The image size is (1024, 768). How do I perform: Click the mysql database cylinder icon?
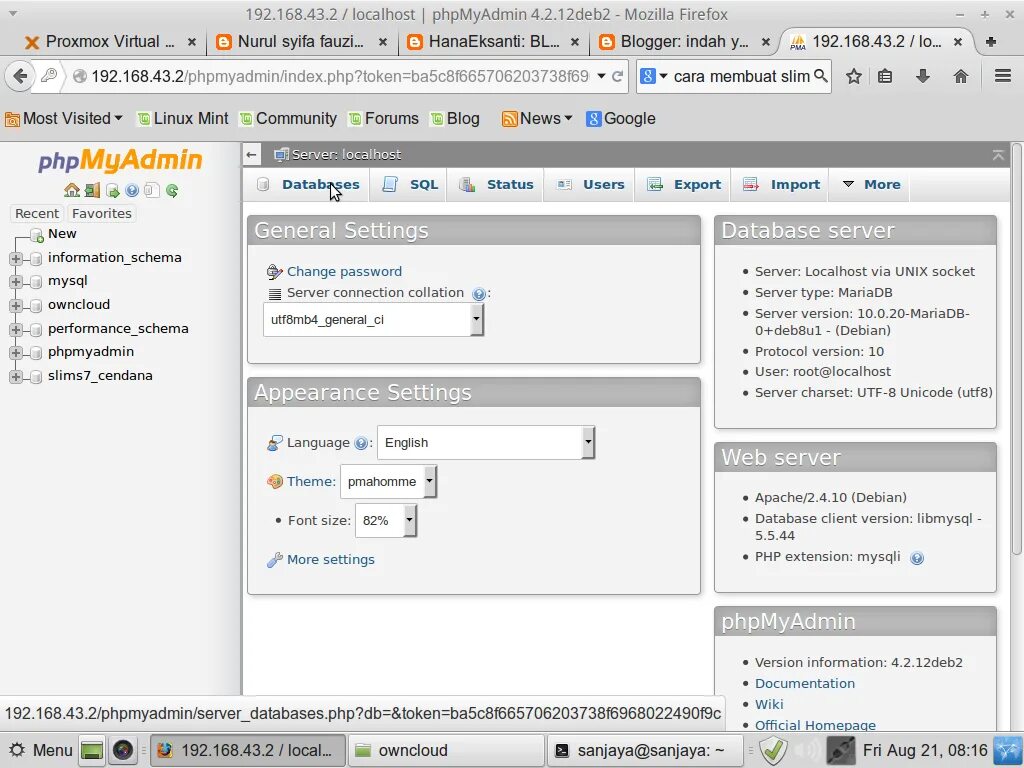37,282
